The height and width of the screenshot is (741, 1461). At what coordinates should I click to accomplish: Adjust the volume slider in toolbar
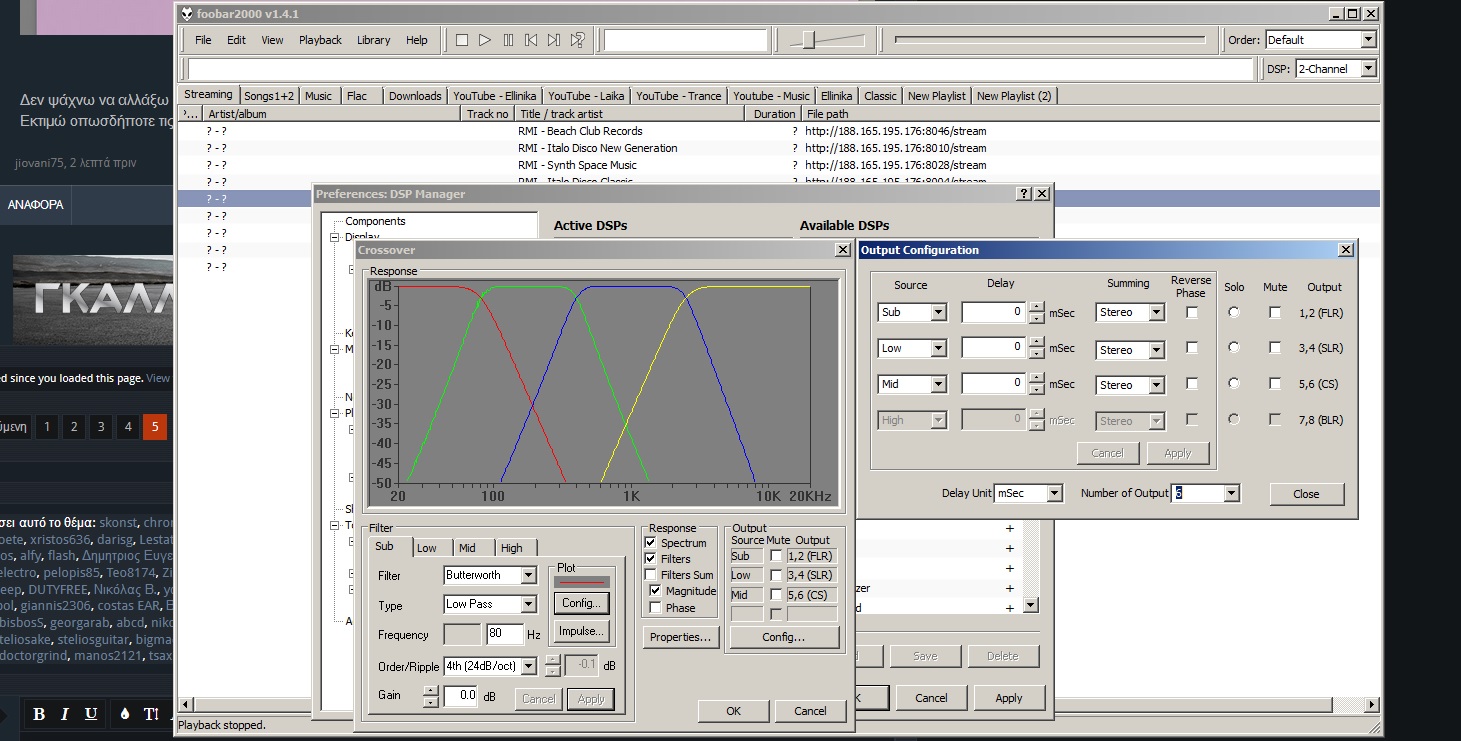(x=809, y=40)
